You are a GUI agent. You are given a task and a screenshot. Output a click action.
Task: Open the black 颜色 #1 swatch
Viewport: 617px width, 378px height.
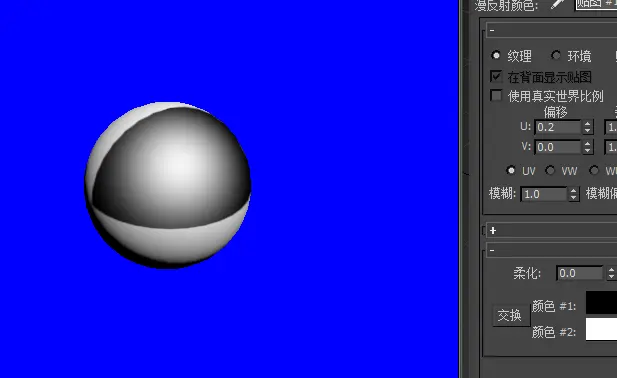pos(601,302)
